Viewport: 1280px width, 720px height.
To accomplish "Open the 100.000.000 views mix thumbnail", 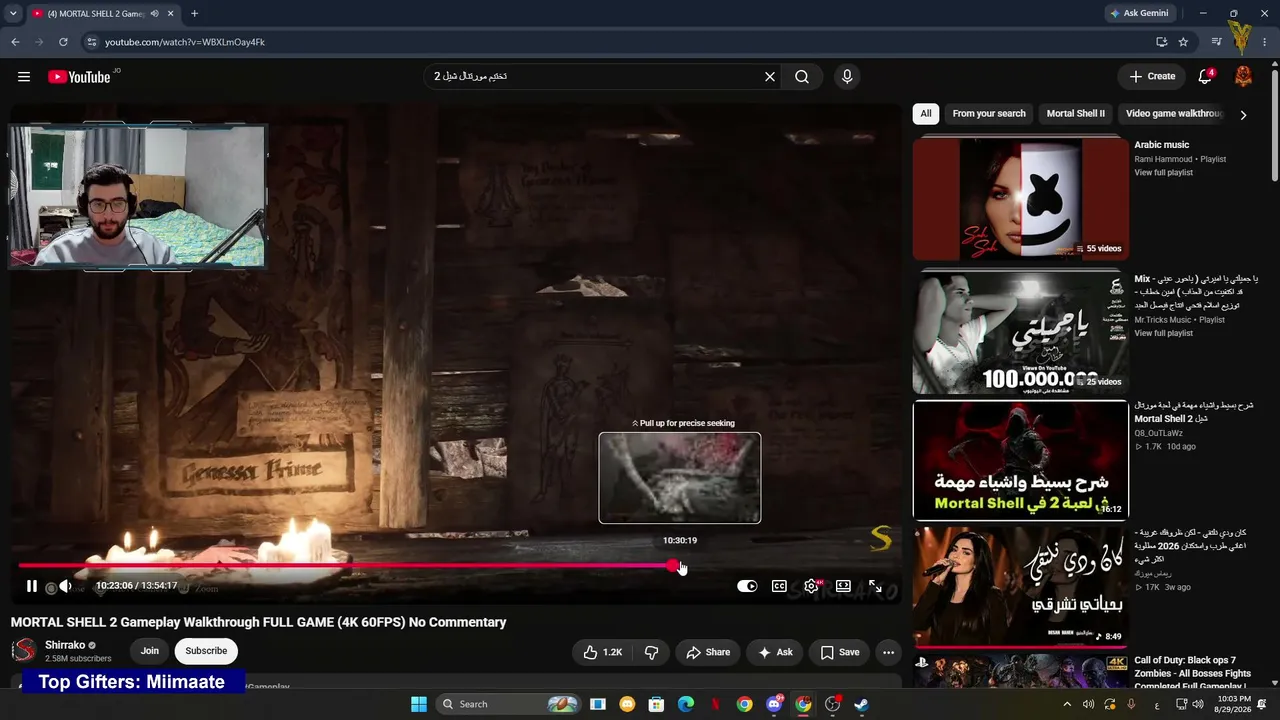I will (1020, 332).
